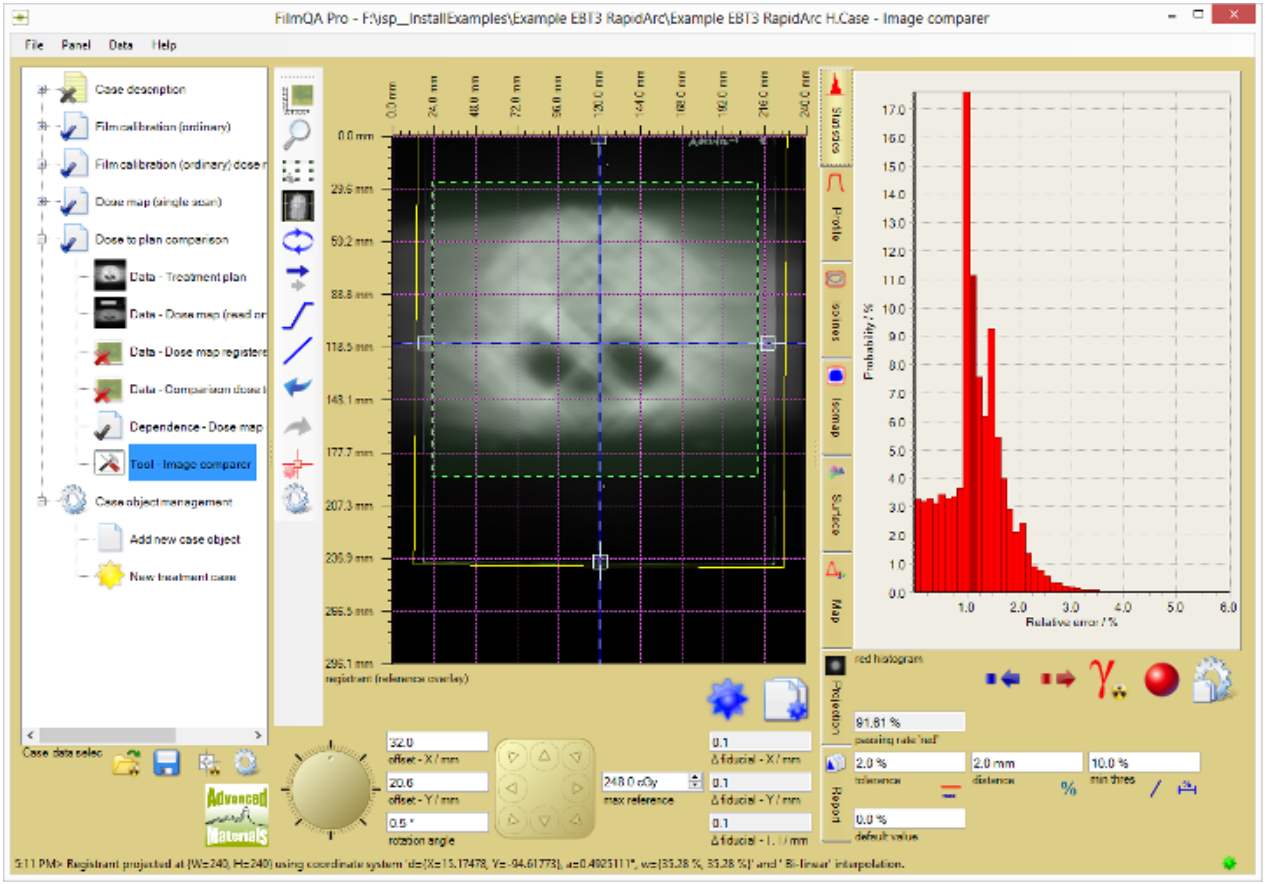Collapse the Dose to plan comparison node
This screenshot has width=1265, height=884.
(x=42, y=240)
